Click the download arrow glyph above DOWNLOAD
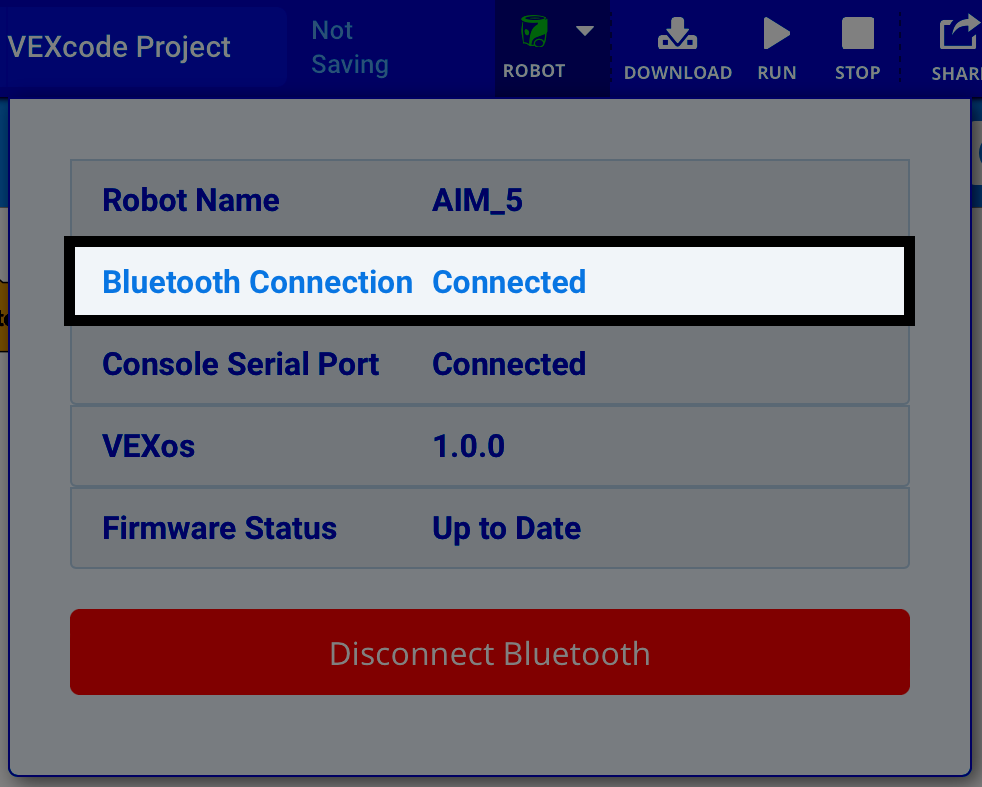The height and width of the screenshot is (787, 982). 677,32
